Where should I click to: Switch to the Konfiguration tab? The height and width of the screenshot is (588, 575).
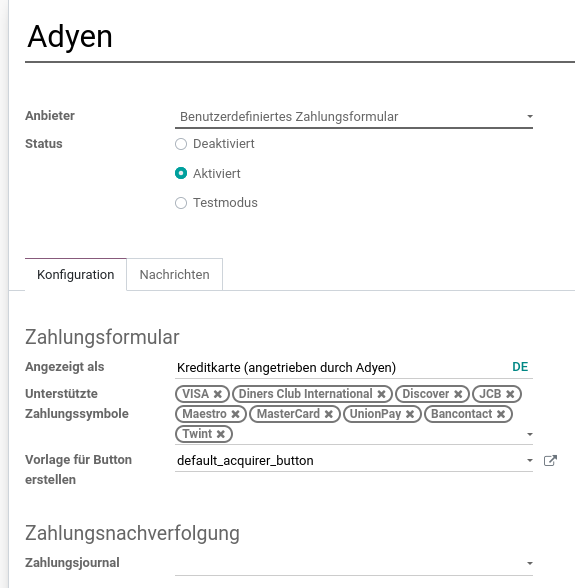[x=76, y=274]
